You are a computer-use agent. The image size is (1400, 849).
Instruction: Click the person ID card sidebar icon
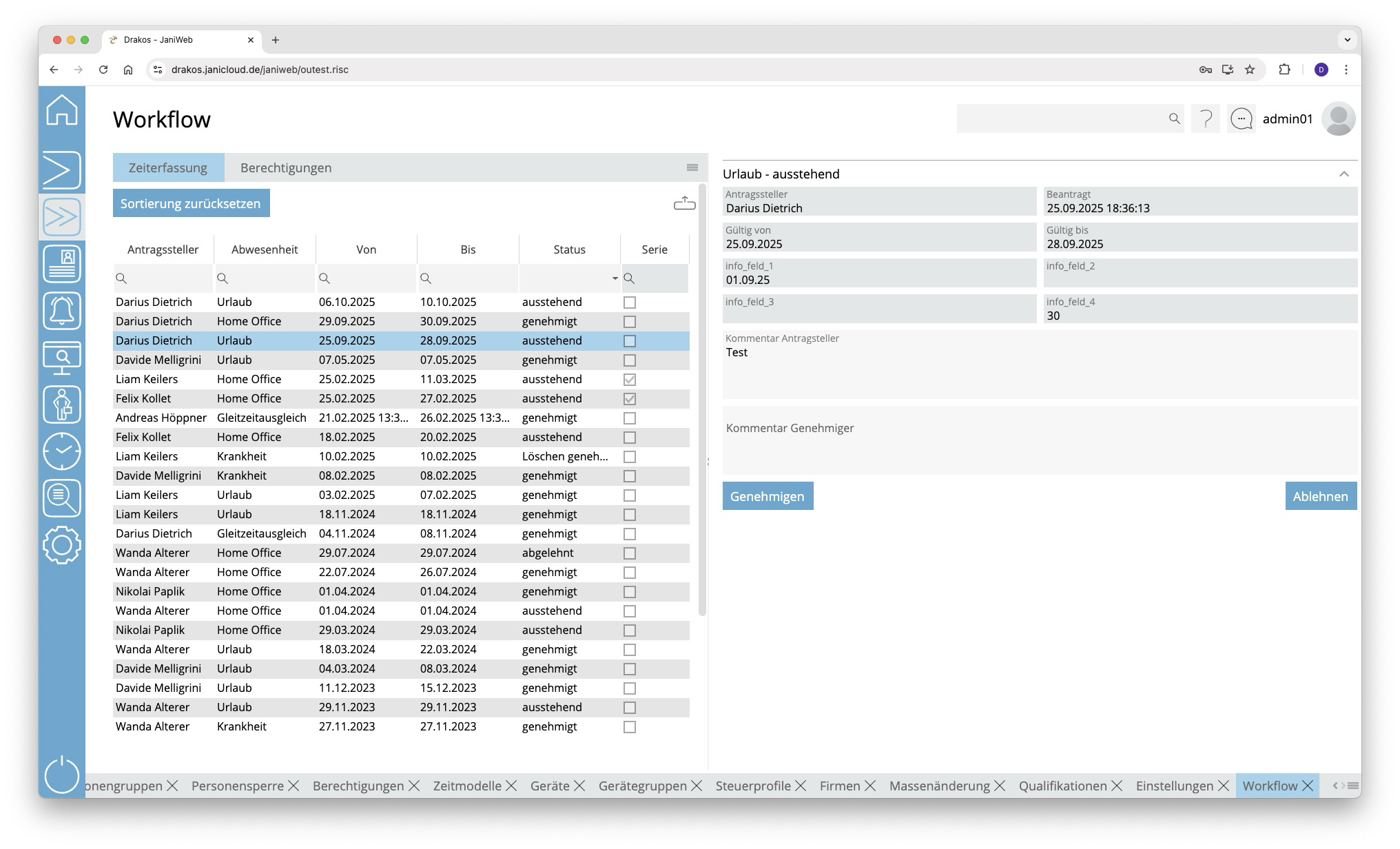tap(62, 264)
